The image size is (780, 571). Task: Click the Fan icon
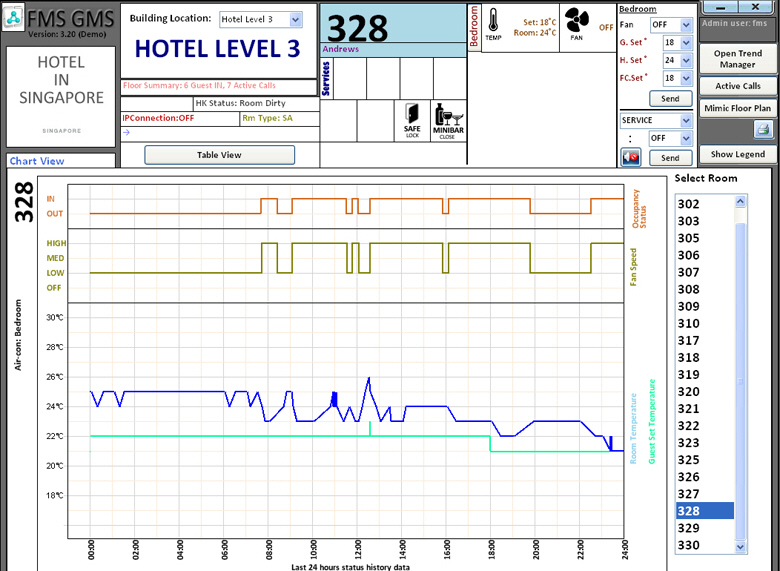pos(577,24)
